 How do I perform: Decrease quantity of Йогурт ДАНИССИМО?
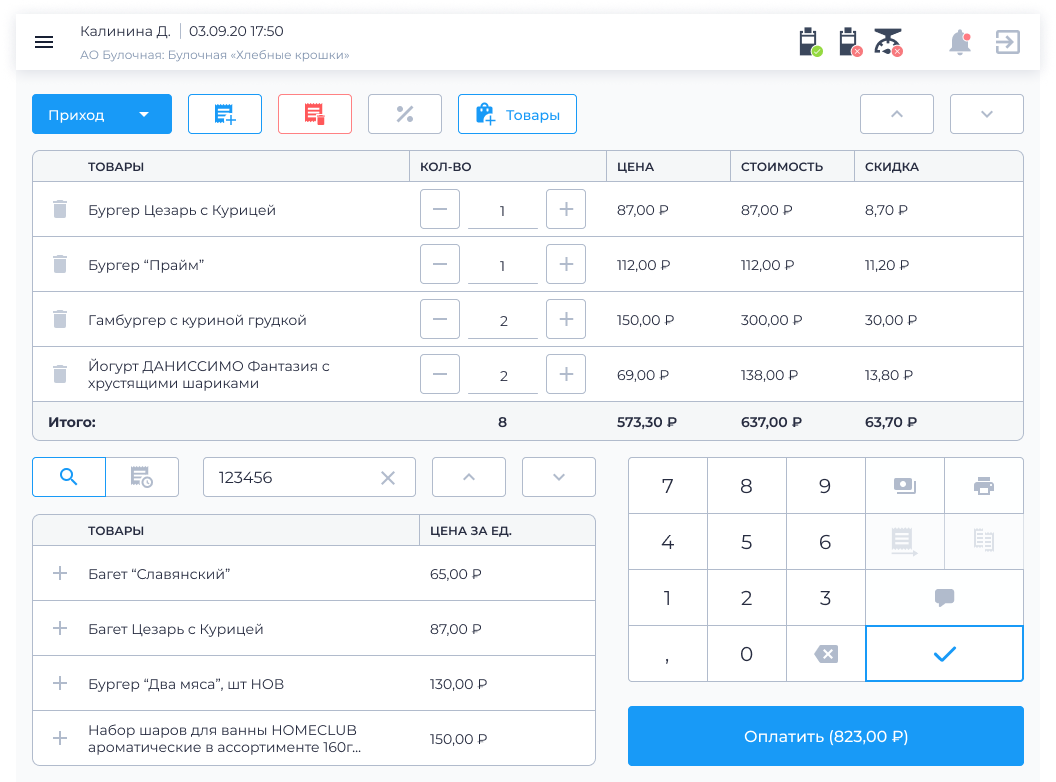click(x=440, y=374)
